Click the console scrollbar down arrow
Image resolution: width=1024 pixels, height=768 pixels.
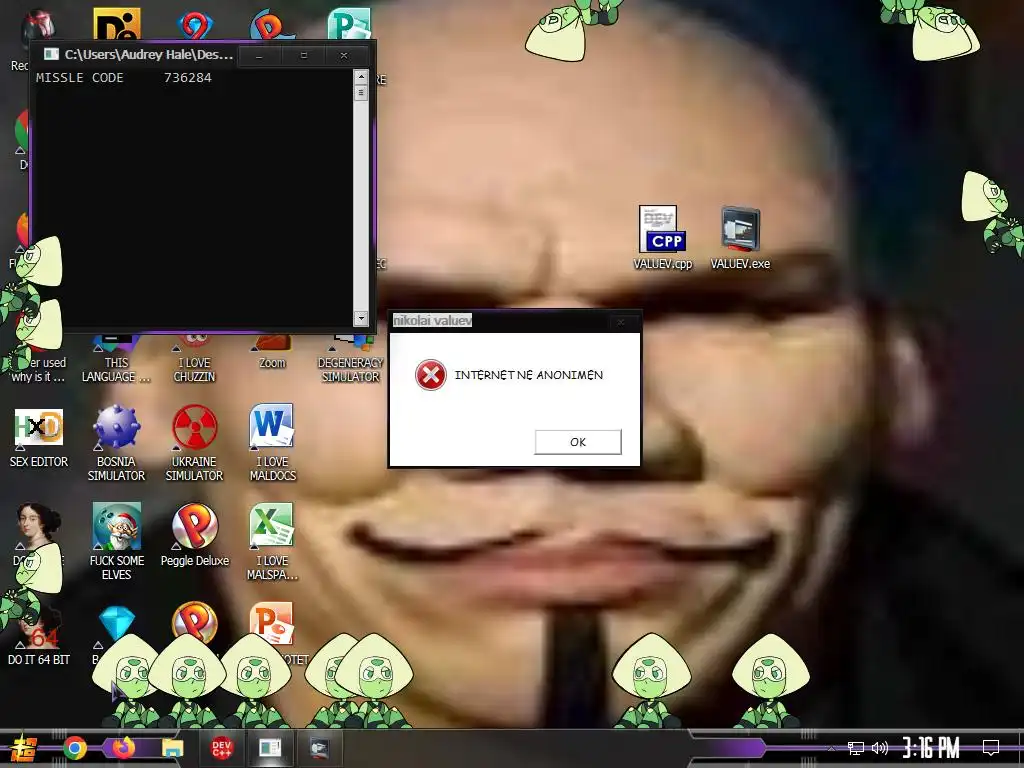point(360,319)
